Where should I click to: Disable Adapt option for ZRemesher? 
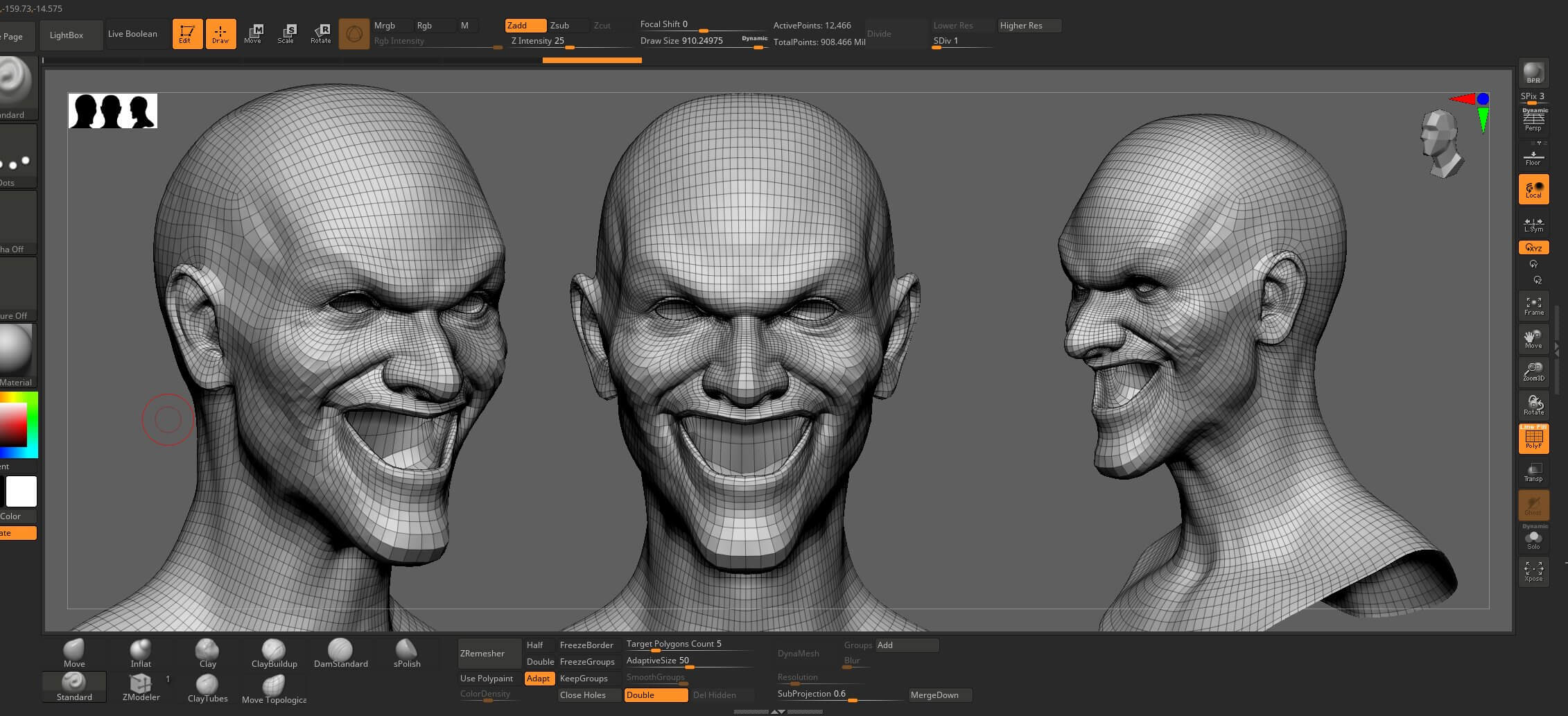click(x=539, y=679)
